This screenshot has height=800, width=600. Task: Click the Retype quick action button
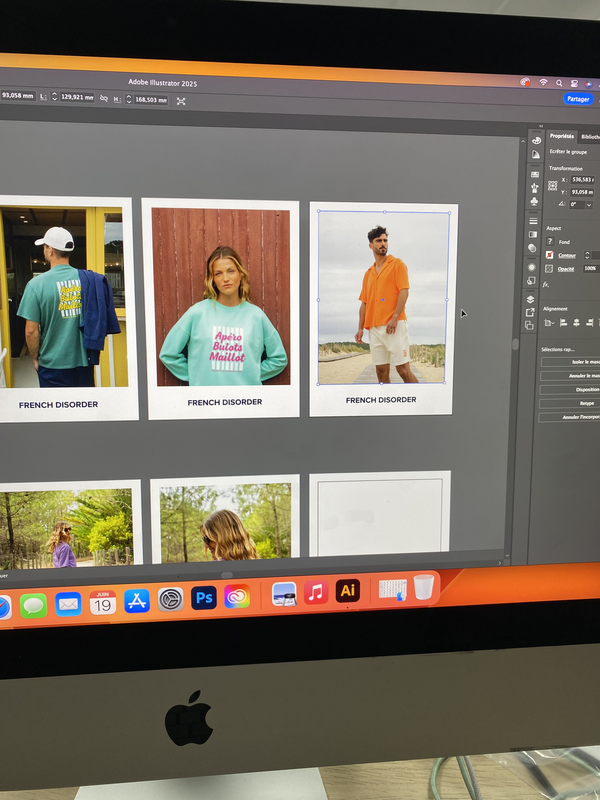click(x=580, y=403)
